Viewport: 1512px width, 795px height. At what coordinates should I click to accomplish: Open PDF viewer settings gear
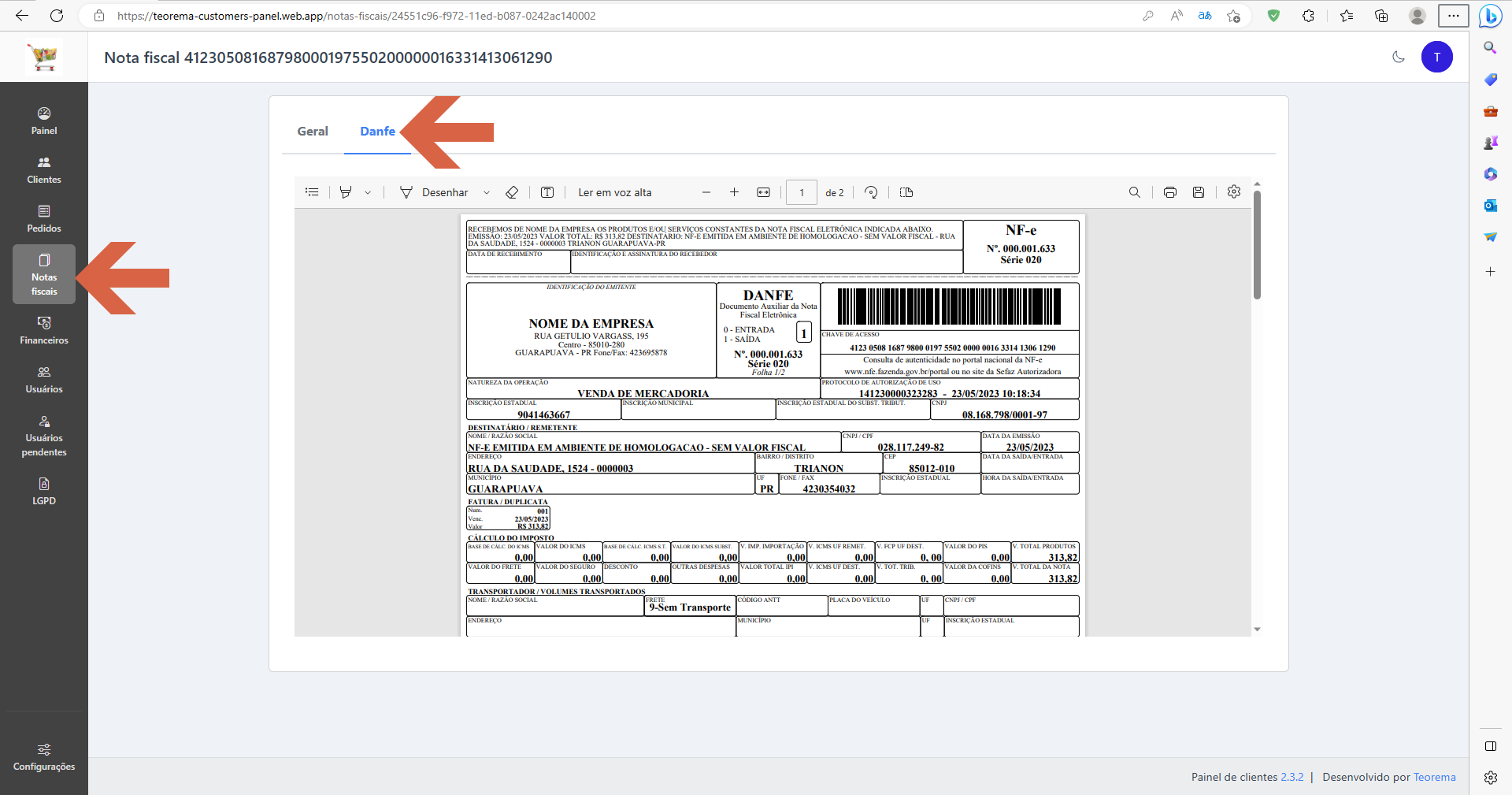1234,191
